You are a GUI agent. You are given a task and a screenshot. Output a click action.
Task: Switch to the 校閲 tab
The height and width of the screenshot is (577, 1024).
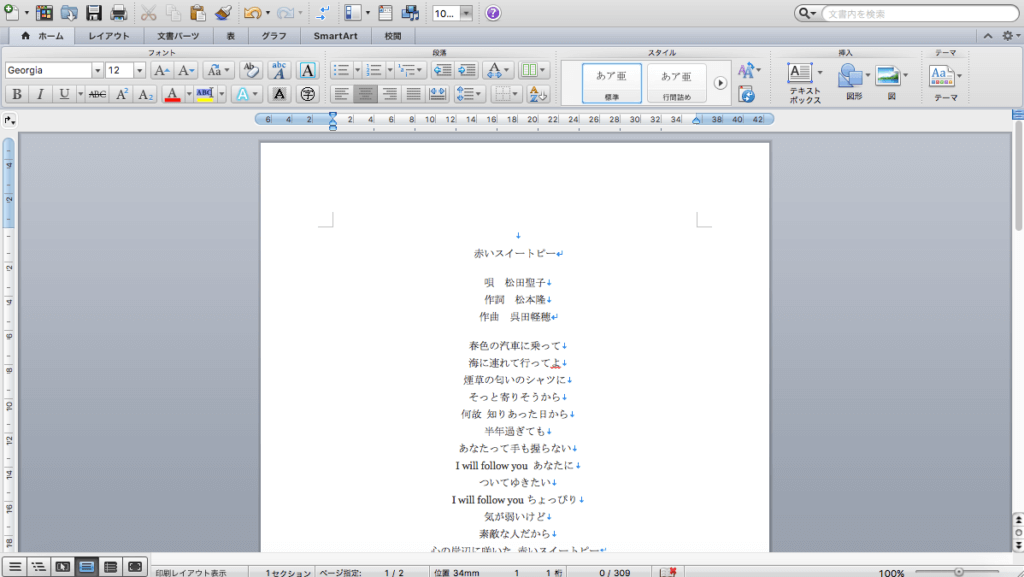tap(392, 36)
